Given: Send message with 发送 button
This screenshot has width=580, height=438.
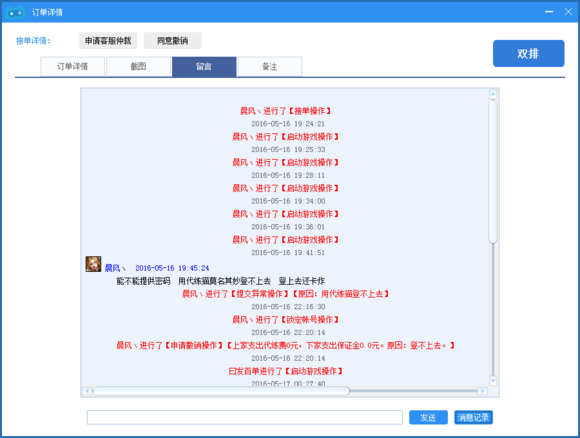Looking at the screenshot, I should [428, 417].
